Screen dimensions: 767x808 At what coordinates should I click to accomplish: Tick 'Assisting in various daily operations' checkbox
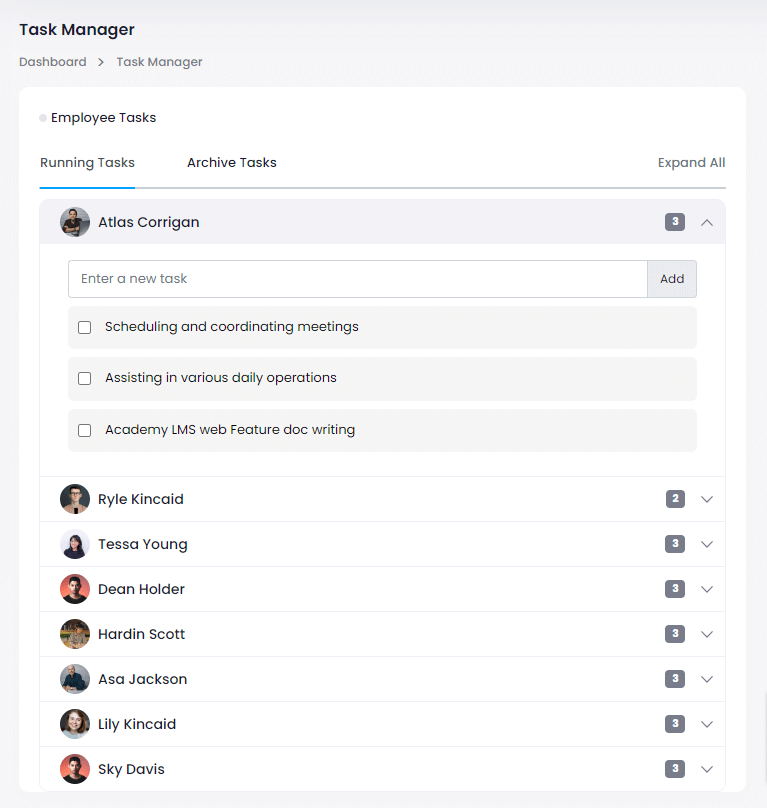point(85,379)
